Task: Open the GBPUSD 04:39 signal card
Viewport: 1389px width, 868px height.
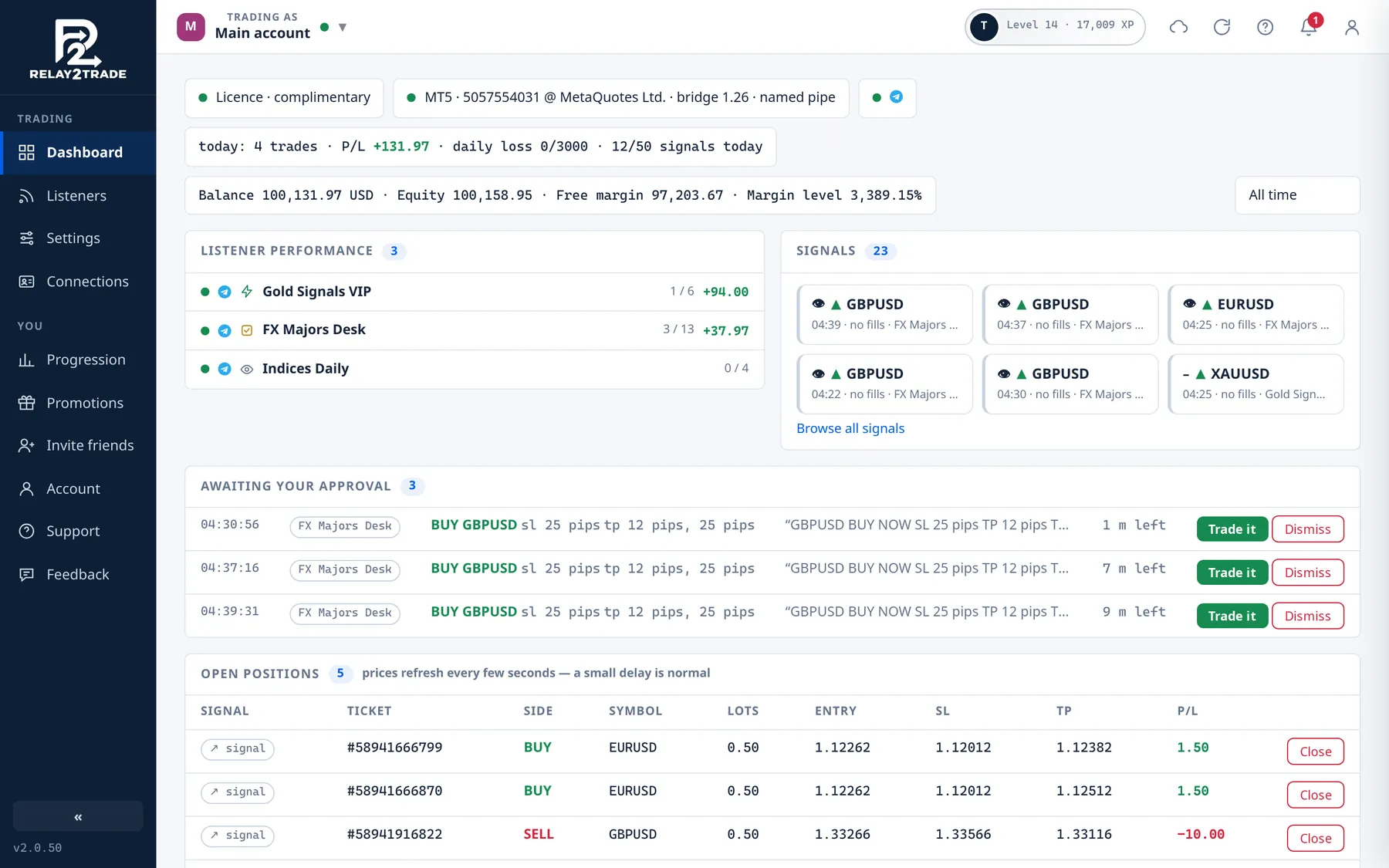Action: coord(884,314)
